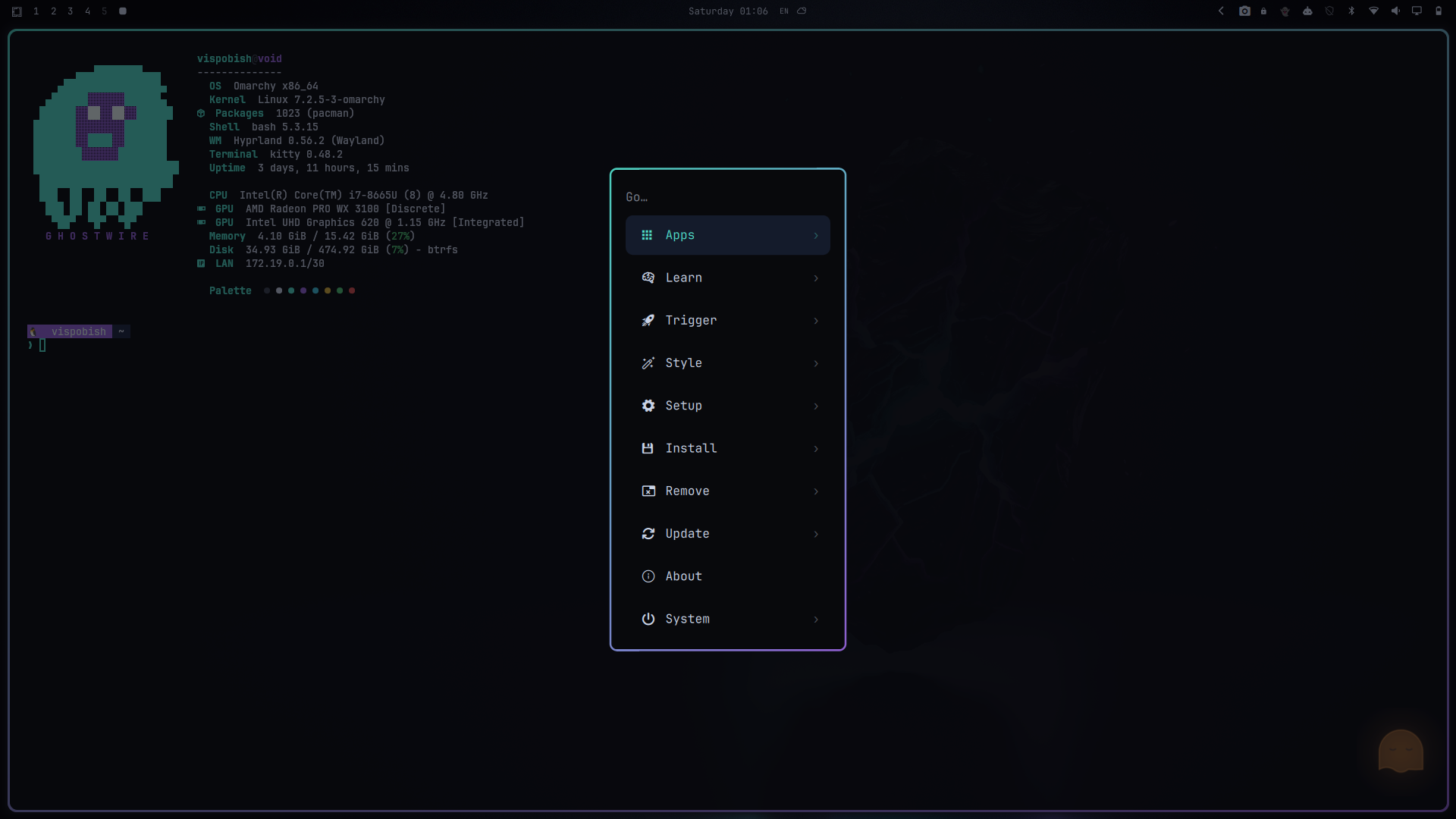Switch to workspace 1
This screenshot has width=1456, height=819.
pos(36,11)
